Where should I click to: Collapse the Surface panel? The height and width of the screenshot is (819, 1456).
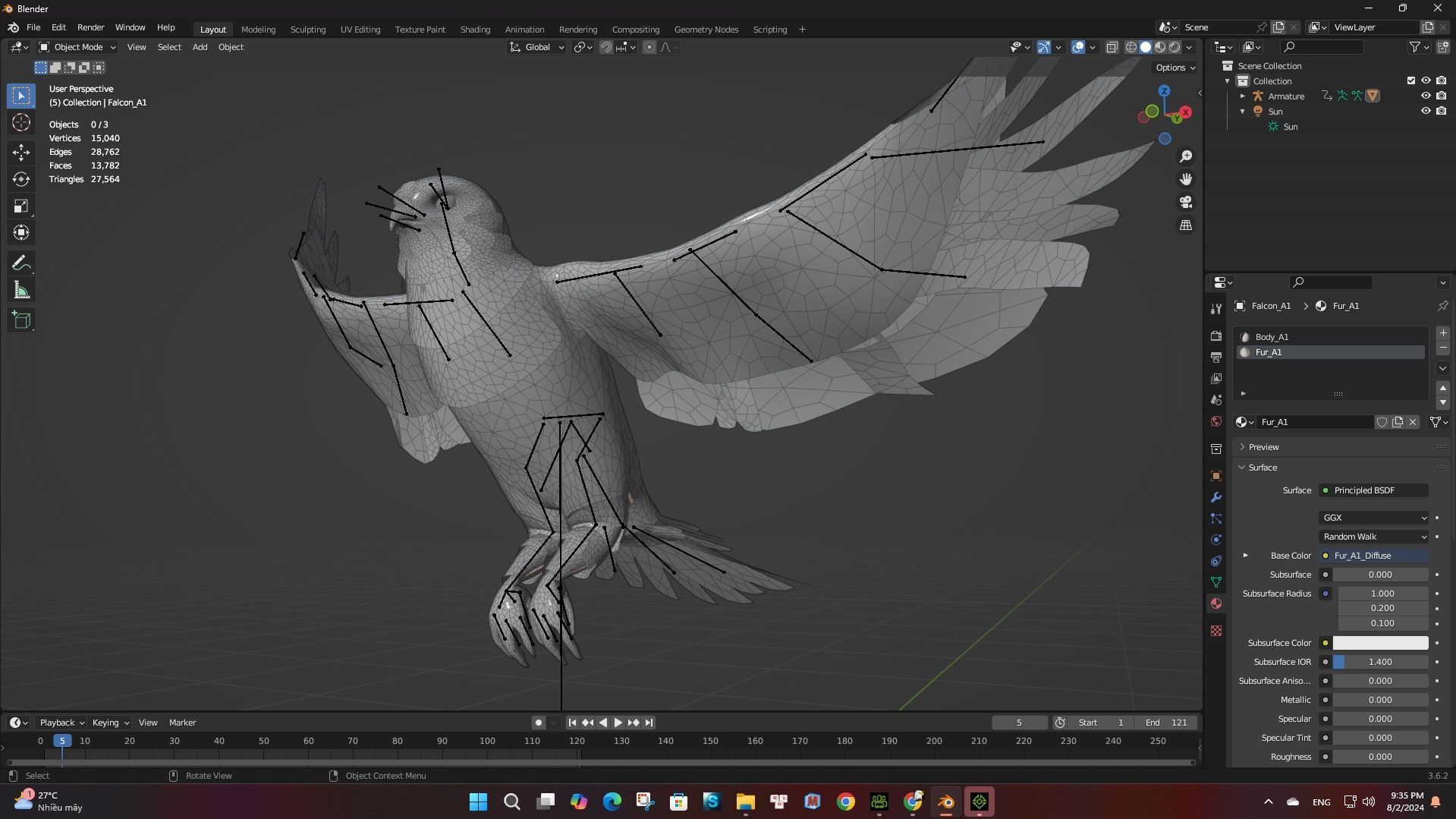[1263, 468]
